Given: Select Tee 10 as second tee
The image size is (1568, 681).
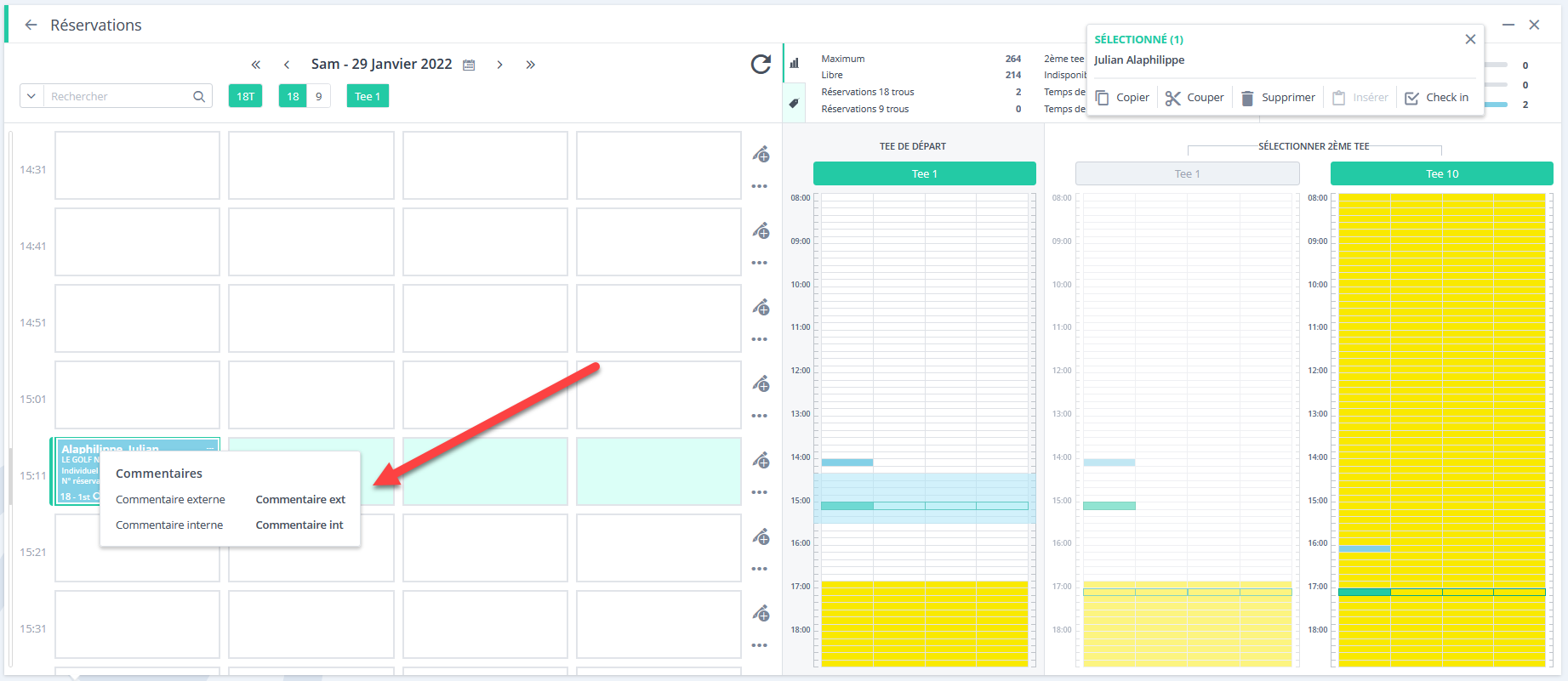Looking at the screenshot, I should tap(1441, 173).
